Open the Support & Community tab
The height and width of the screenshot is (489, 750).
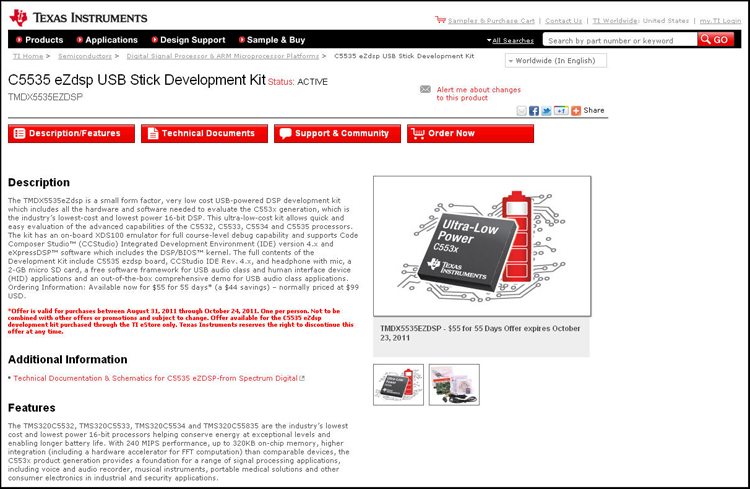point(337,133)
